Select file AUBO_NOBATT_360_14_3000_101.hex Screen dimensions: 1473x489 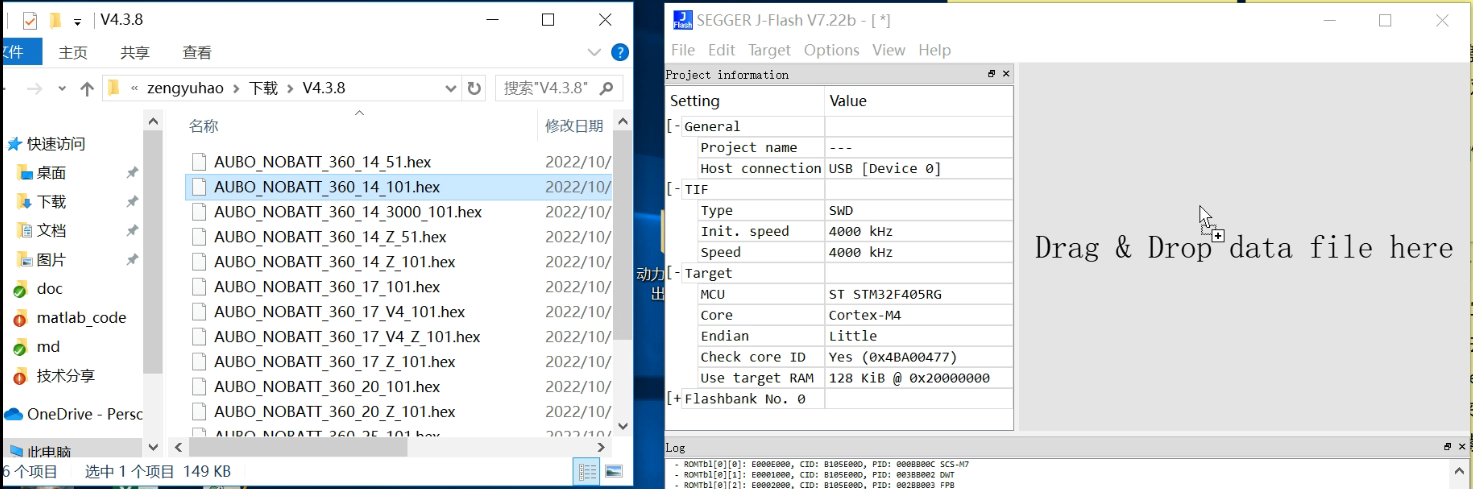point(347,212)
